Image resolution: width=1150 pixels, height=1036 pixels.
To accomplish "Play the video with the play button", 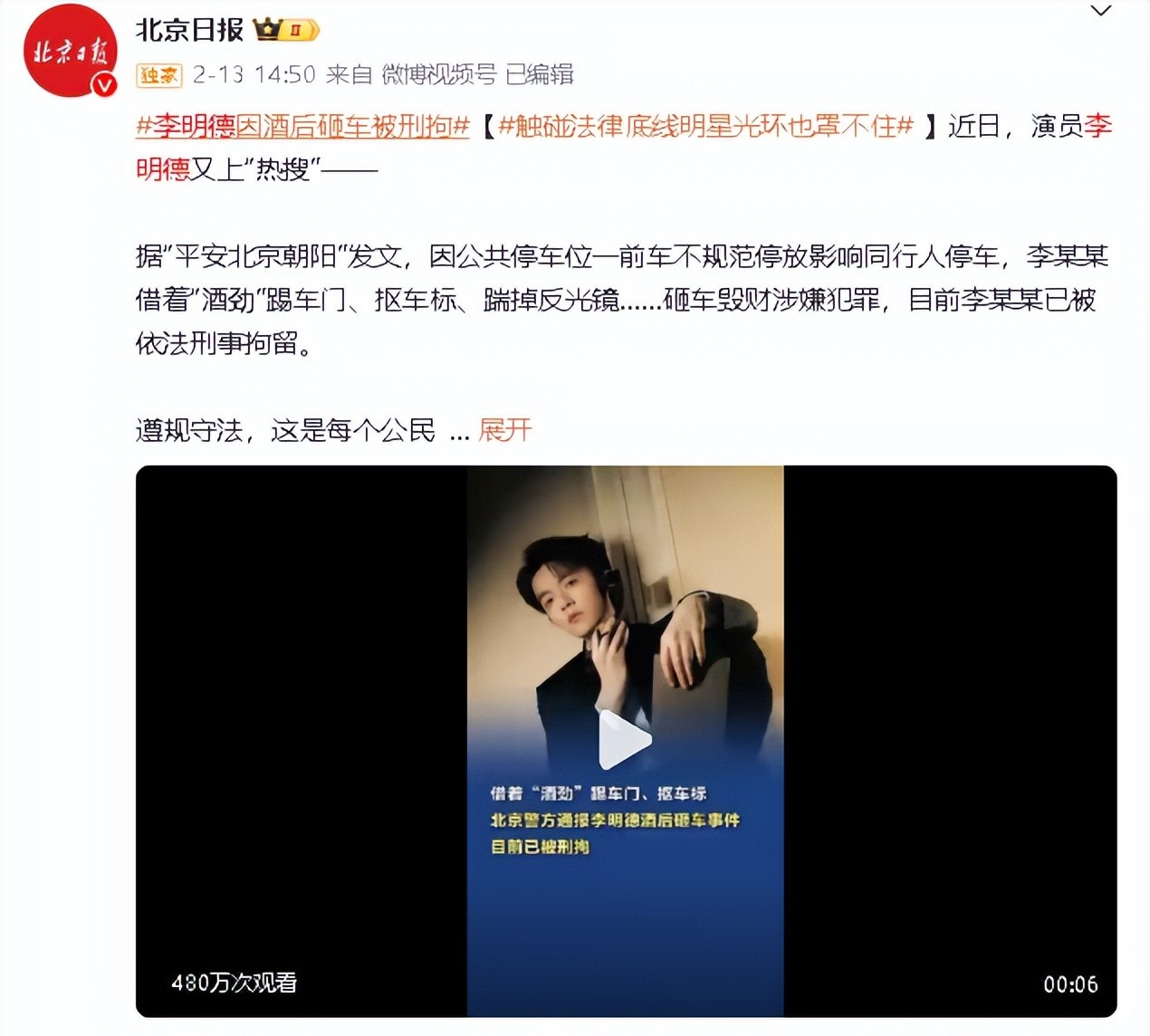I will [625, 740].
